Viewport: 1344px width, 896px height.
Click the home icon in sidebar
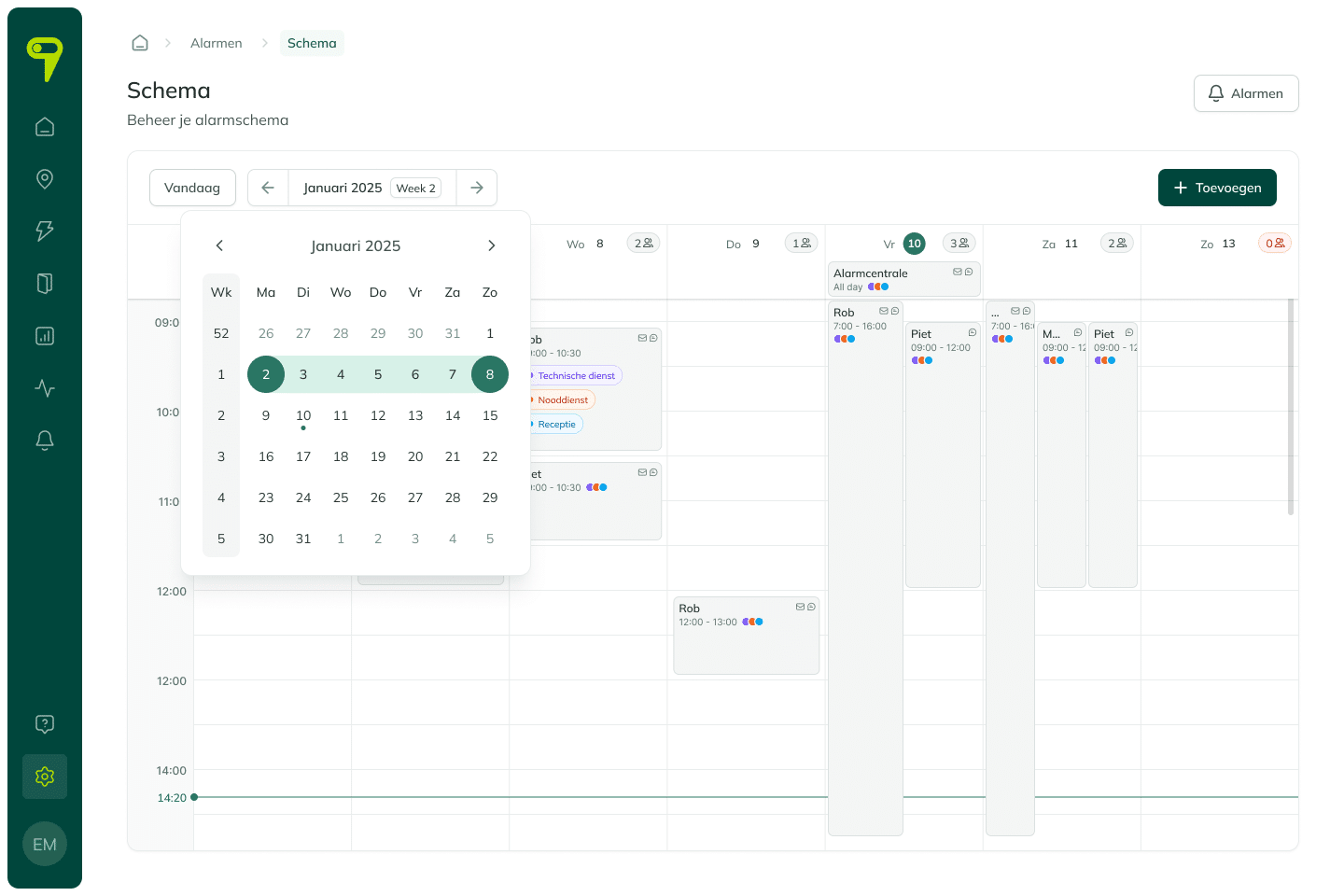click(45, 127)
